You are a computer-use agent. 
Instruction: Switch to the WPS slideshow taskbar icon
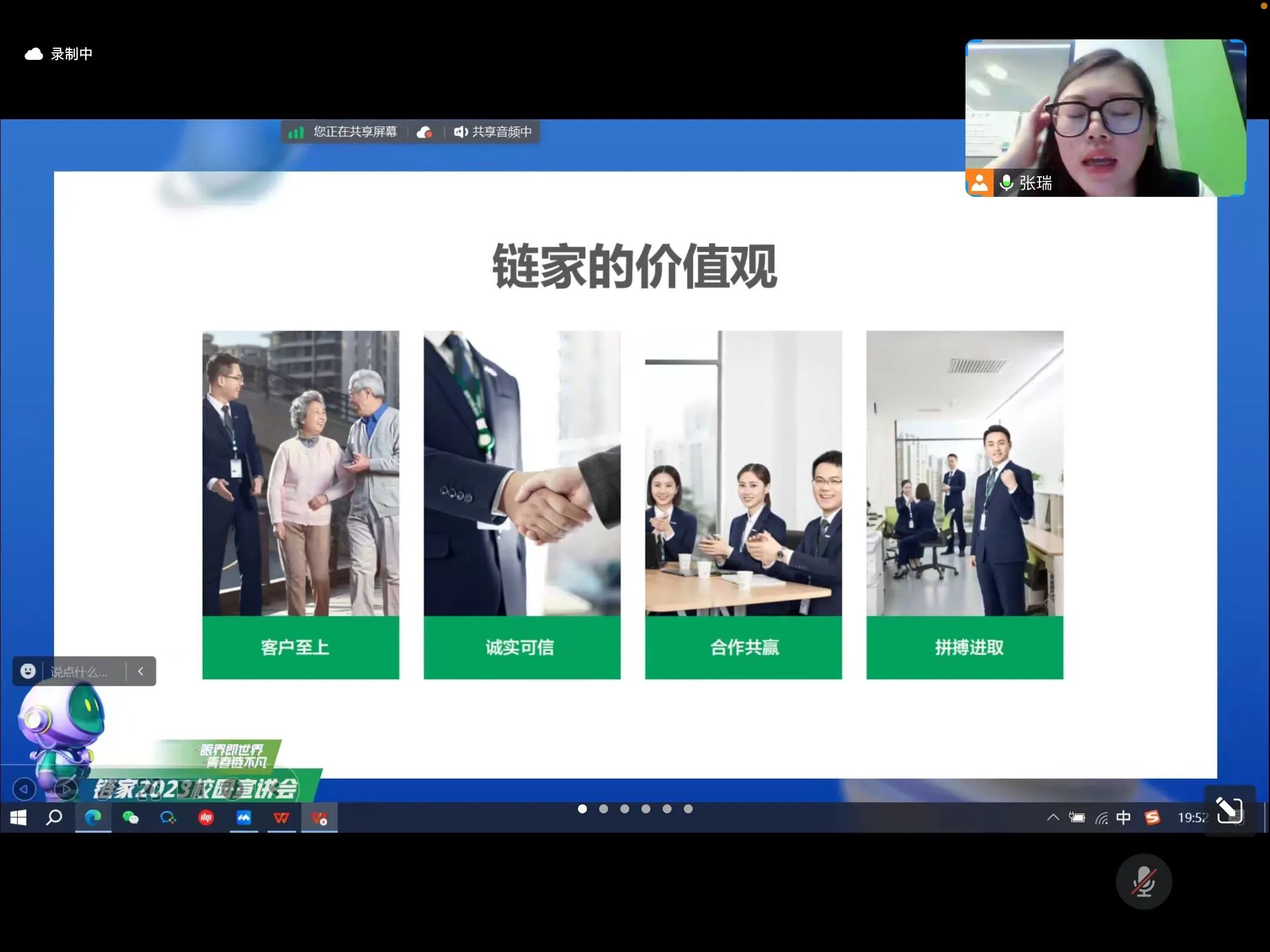(319, 817)
